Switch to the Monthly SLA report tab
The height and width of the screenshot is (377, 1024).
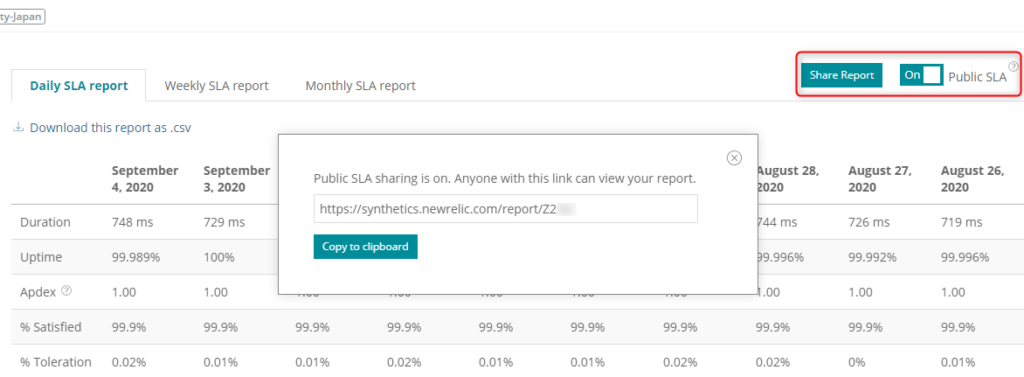[x=360, y=86]
